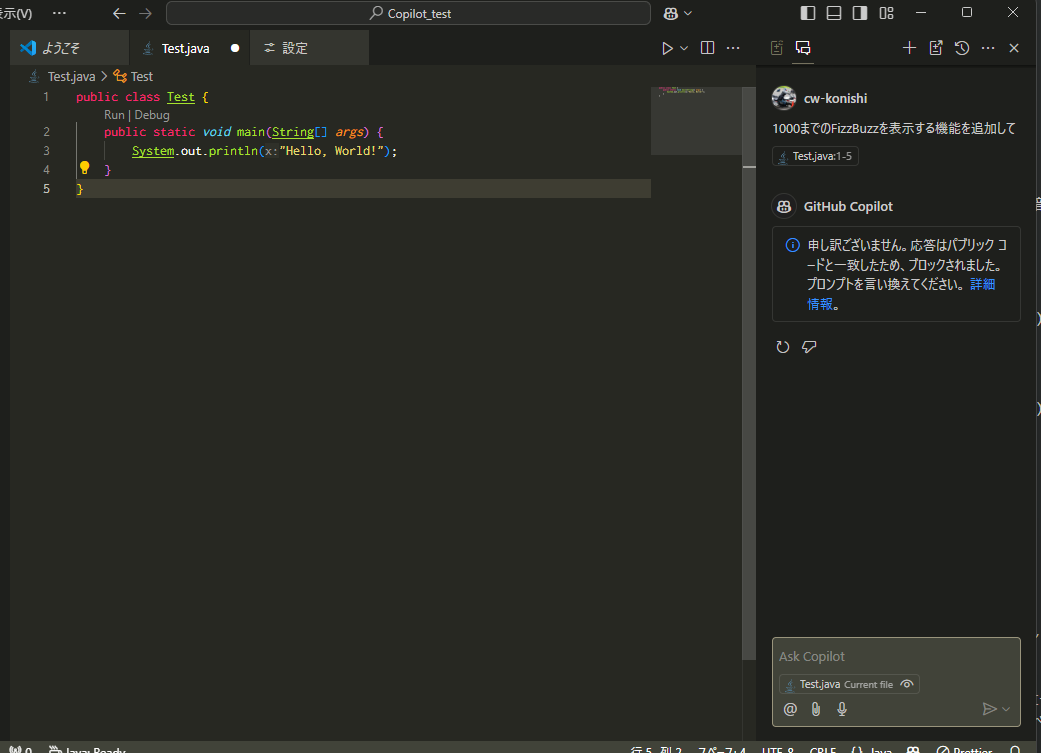Image resolution: width=1041 pixels, height=753 pixels.
Task: Click the @ mention icon in chat
Action: 790,709
